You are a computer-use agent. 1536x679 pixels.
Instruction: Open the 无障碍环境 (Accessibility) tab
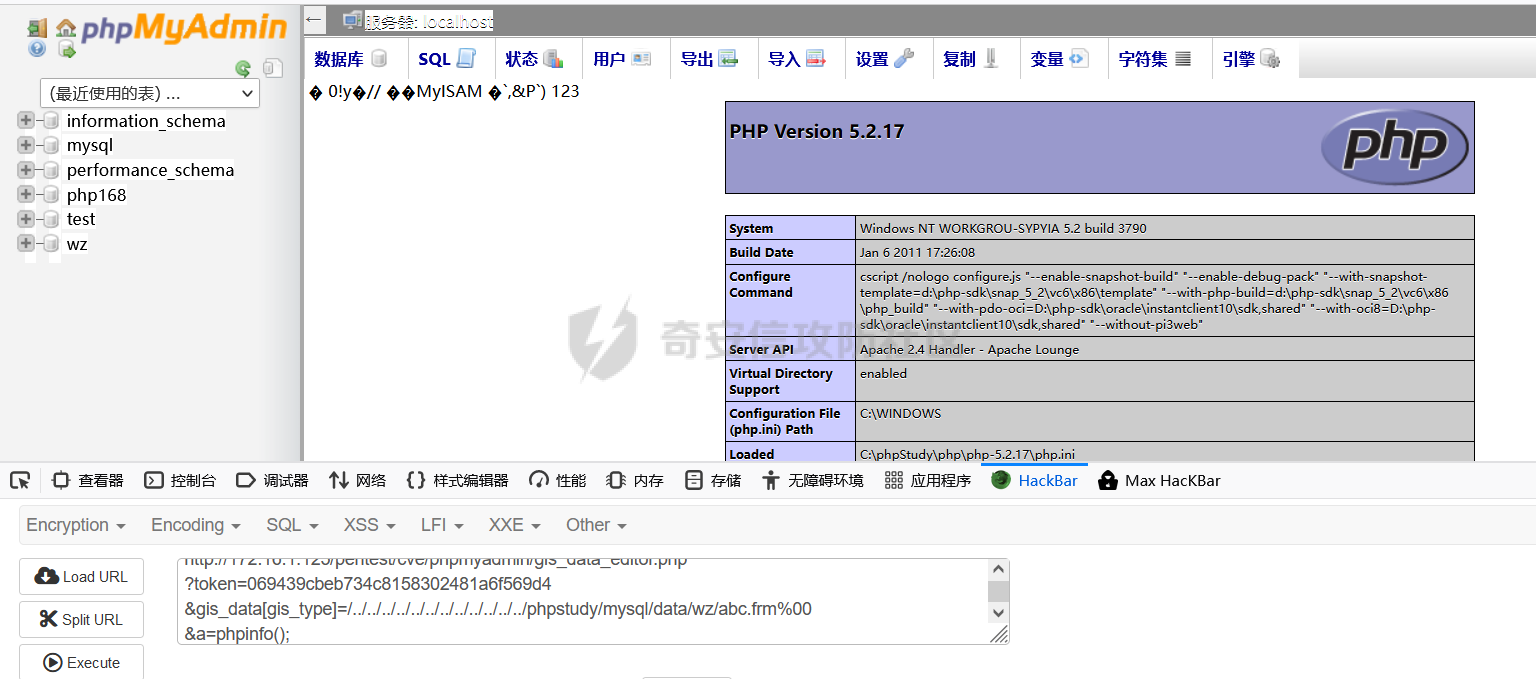812,480
